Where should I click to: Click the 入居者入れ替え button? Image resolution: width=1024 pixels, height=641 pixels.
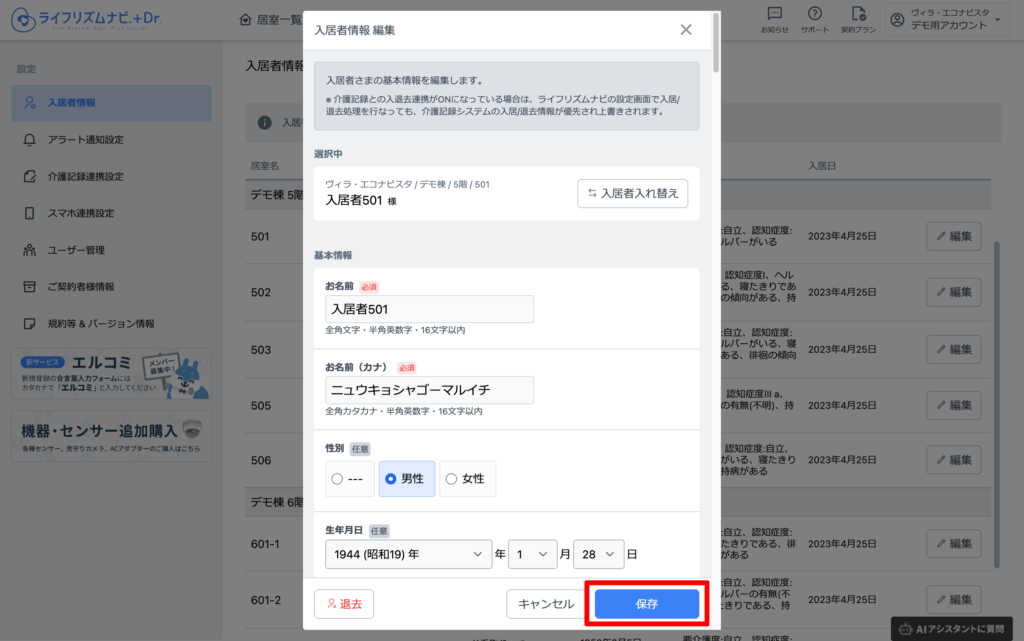pos(632,194)
